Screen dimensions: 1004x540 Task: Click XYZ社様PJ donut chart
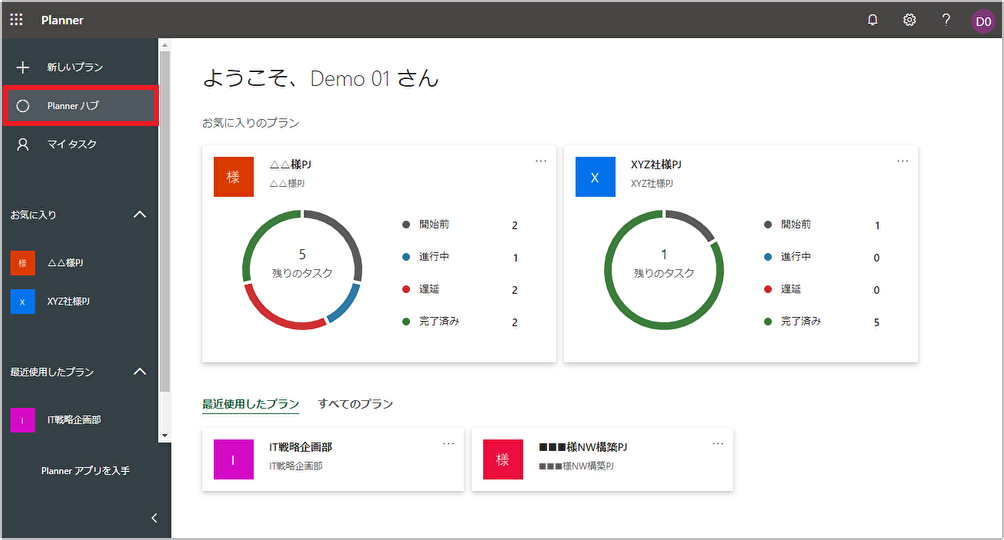click(x=664, y=270)
